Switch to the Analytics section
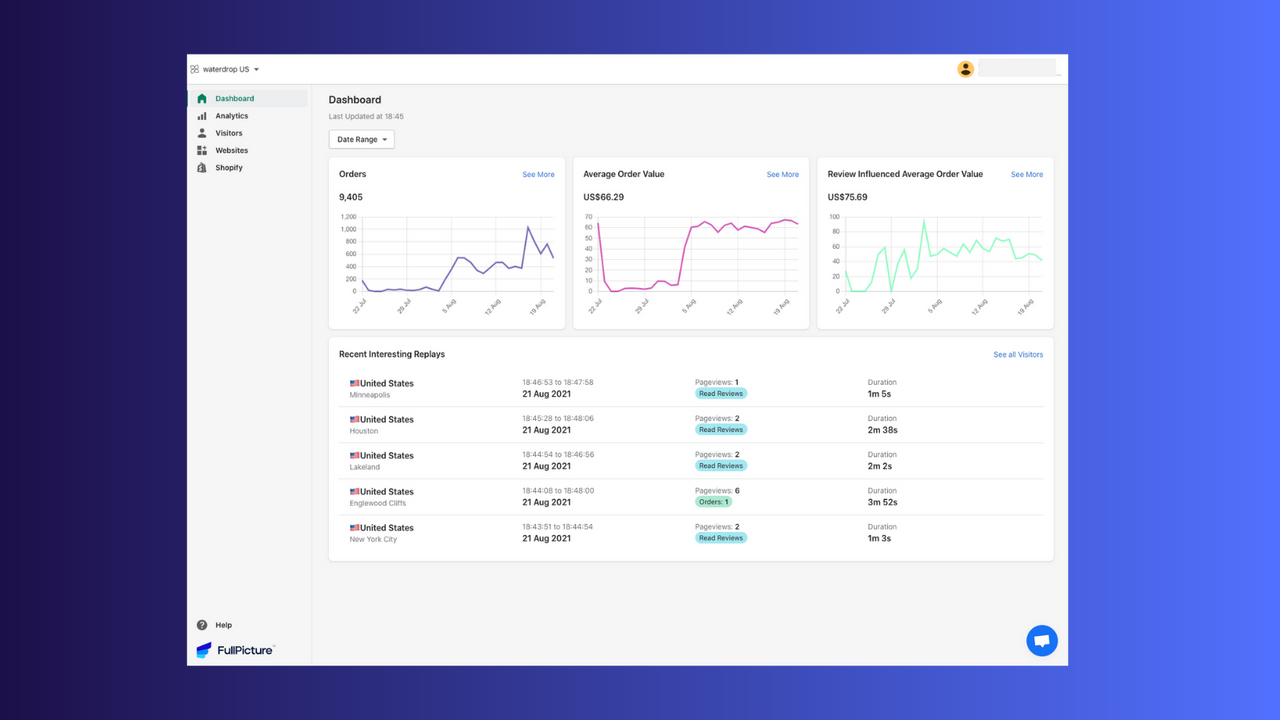1280x720 pixels. click(231, 115)
